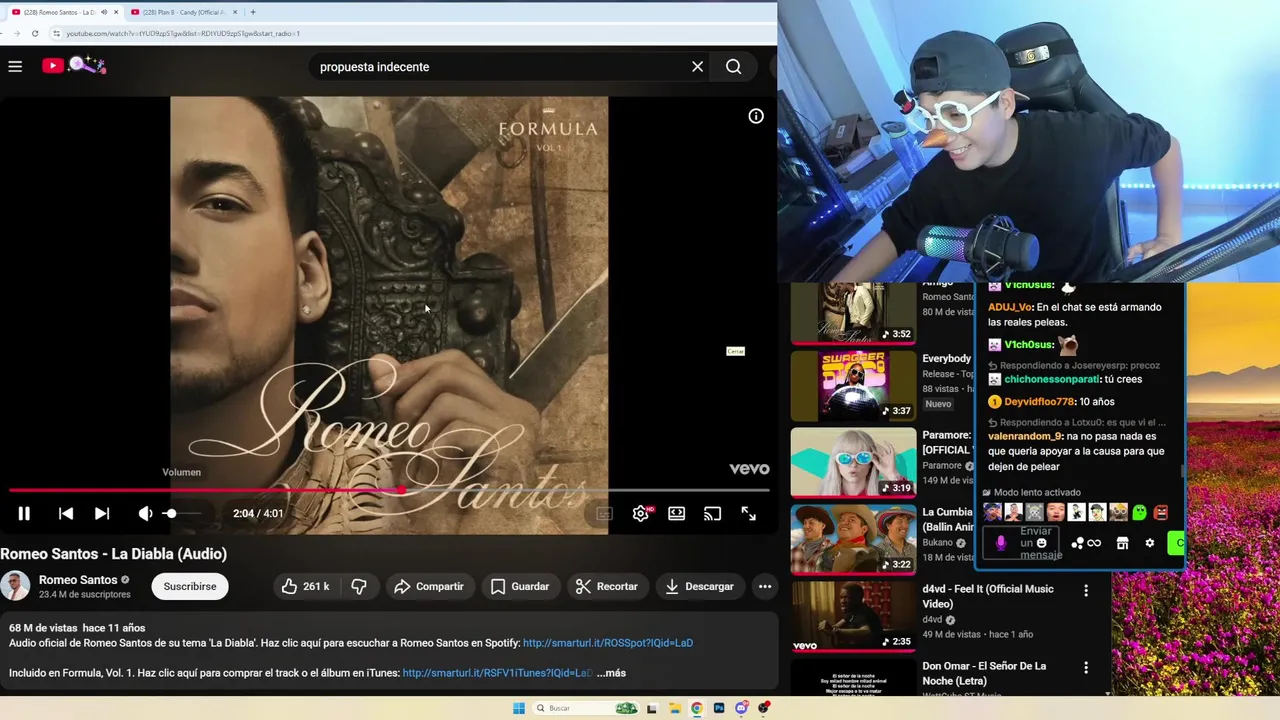Play the Paramore 3:19 suggested video
The width and height of the screenshot is (1280, 720).
click(x=853, y=463)
